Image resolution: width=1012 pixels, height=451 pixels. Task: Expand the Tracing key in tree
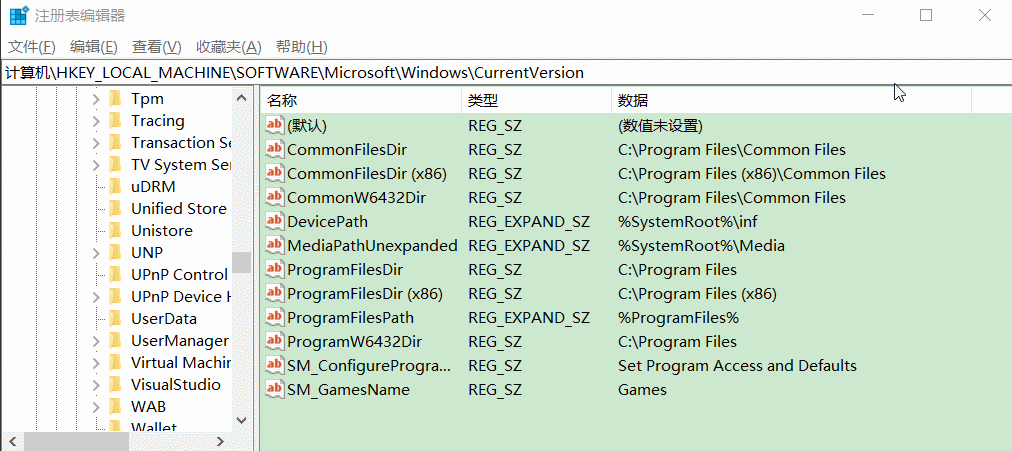96,121
